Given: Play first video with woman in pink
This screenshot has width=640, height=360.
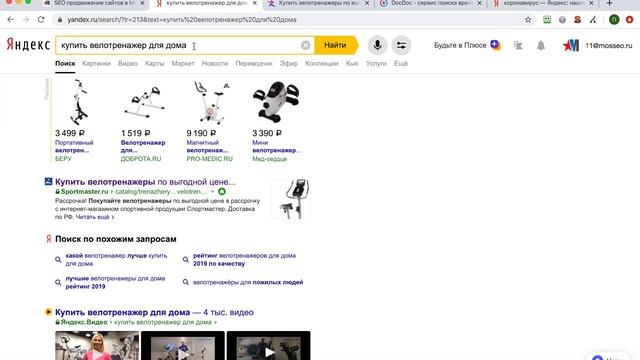Looking at the screenshot, I should click(97, 345).
